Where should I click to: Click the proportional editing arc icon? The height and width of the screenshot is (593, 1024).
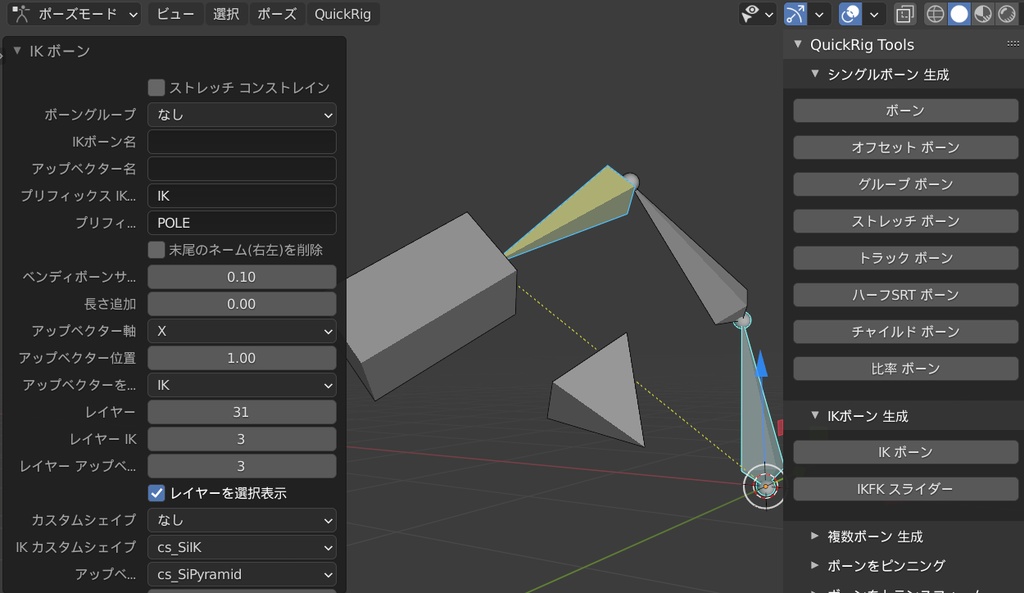point(796,14)
